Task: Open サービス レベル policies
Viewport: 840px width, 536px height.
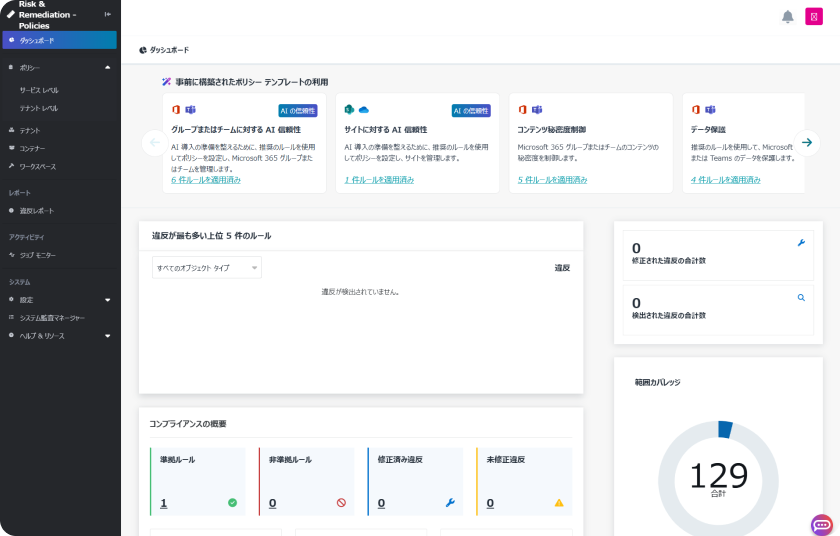Action: [x=39, y=90]
